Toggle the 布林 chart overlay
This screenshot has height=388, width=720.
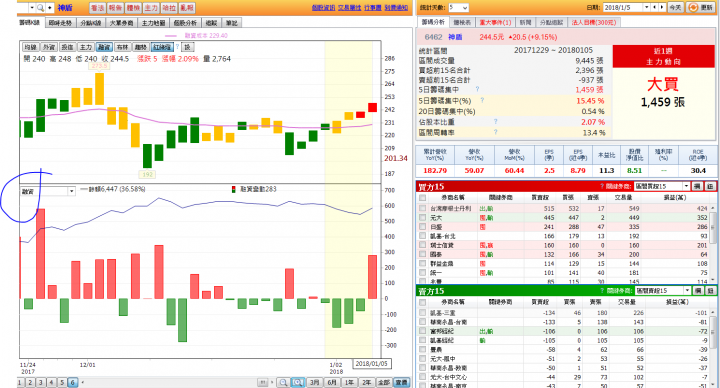(x=123, y=47)
